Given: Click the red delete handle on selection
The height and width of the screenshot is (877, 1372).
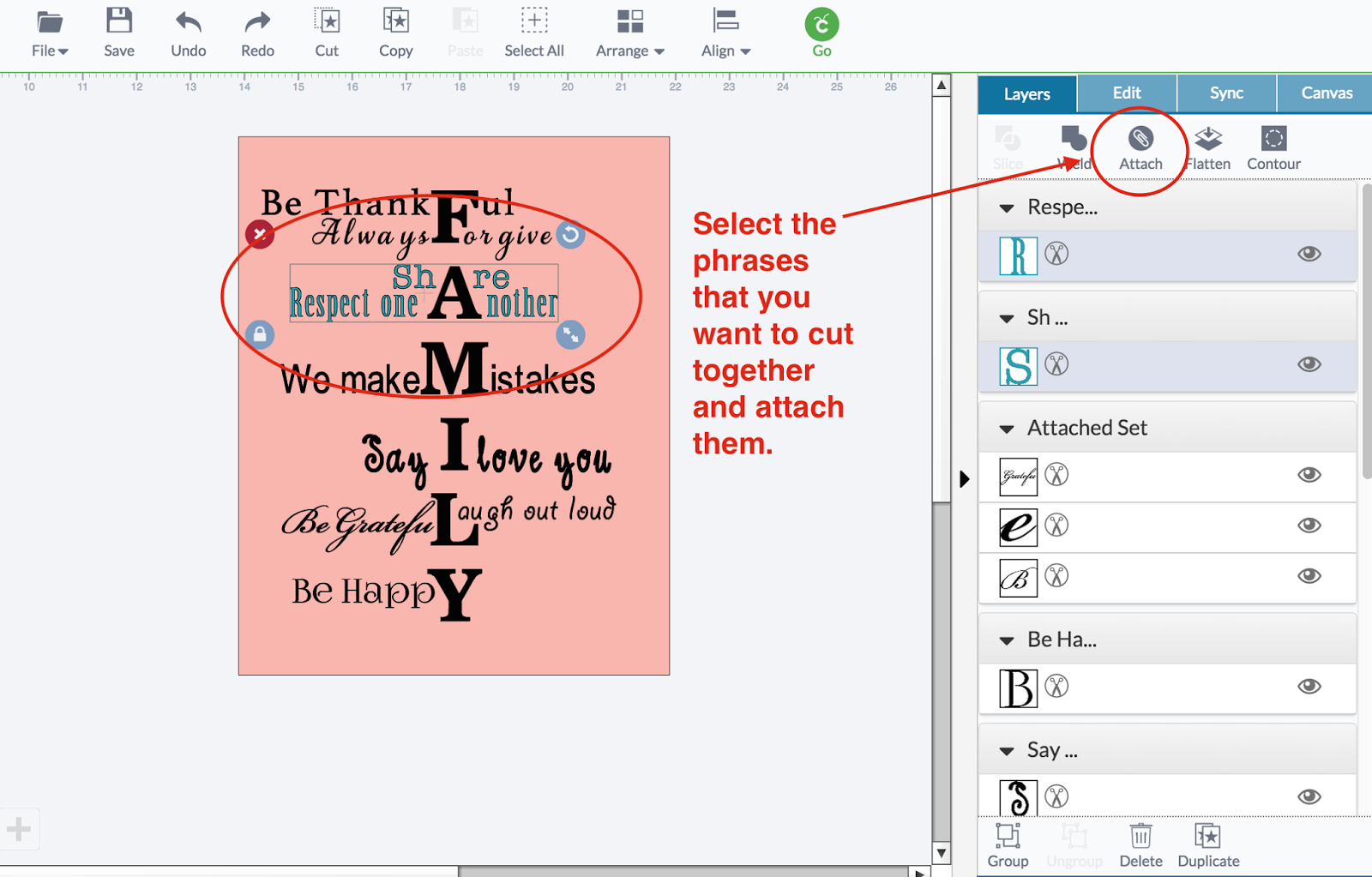Looking at the screenshot, I should [x=260, y=234].
